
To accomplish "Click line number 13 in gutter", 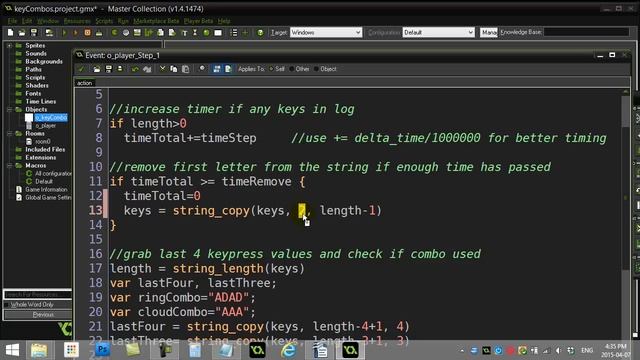I will (96, 211).
